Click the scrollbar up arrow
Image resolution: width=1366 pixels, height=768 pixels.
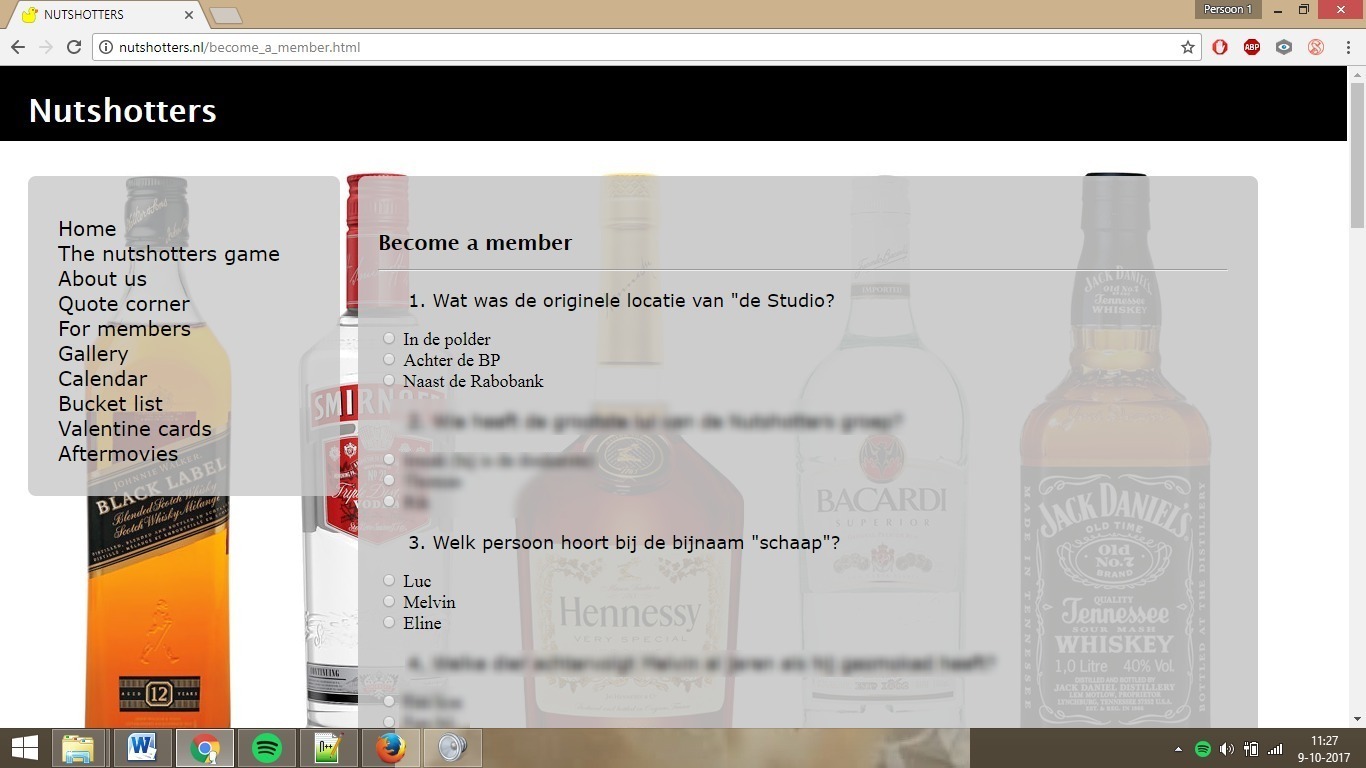1357,74
